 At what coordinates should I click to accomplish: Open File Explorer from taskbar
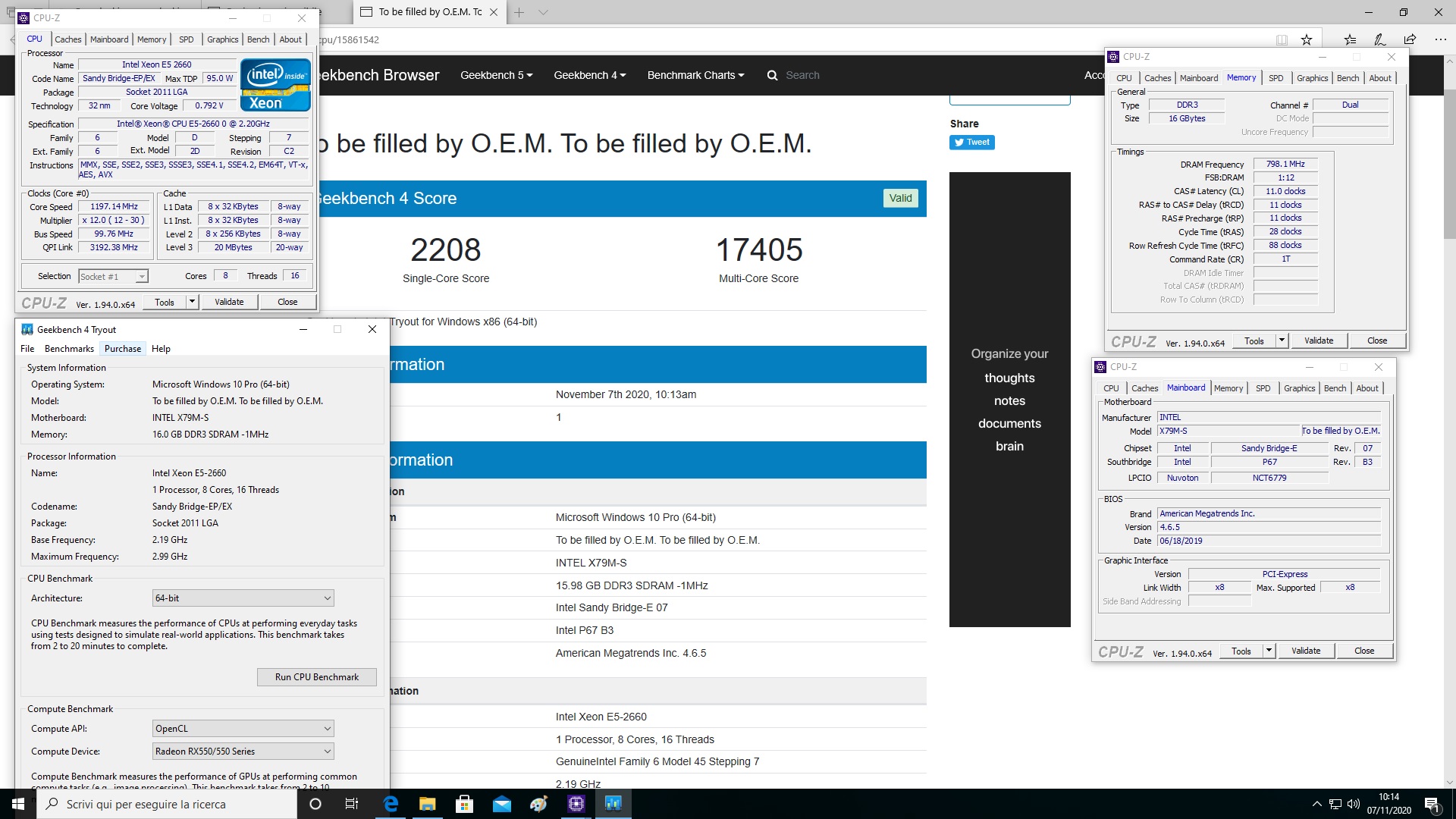(428, 804)
